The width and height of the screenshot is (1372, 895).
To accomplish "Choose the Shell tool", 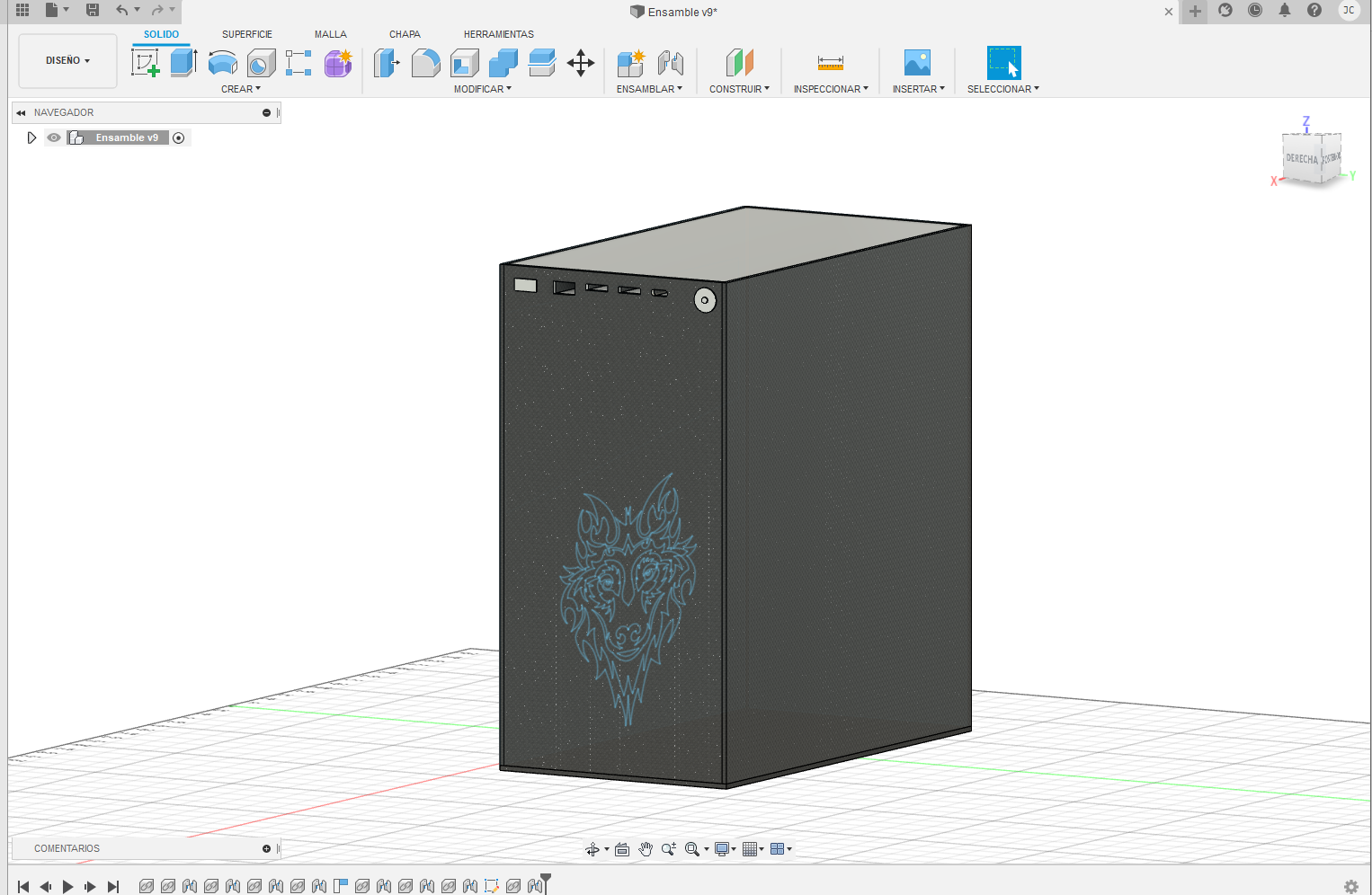I will click(x=464, y=63).
